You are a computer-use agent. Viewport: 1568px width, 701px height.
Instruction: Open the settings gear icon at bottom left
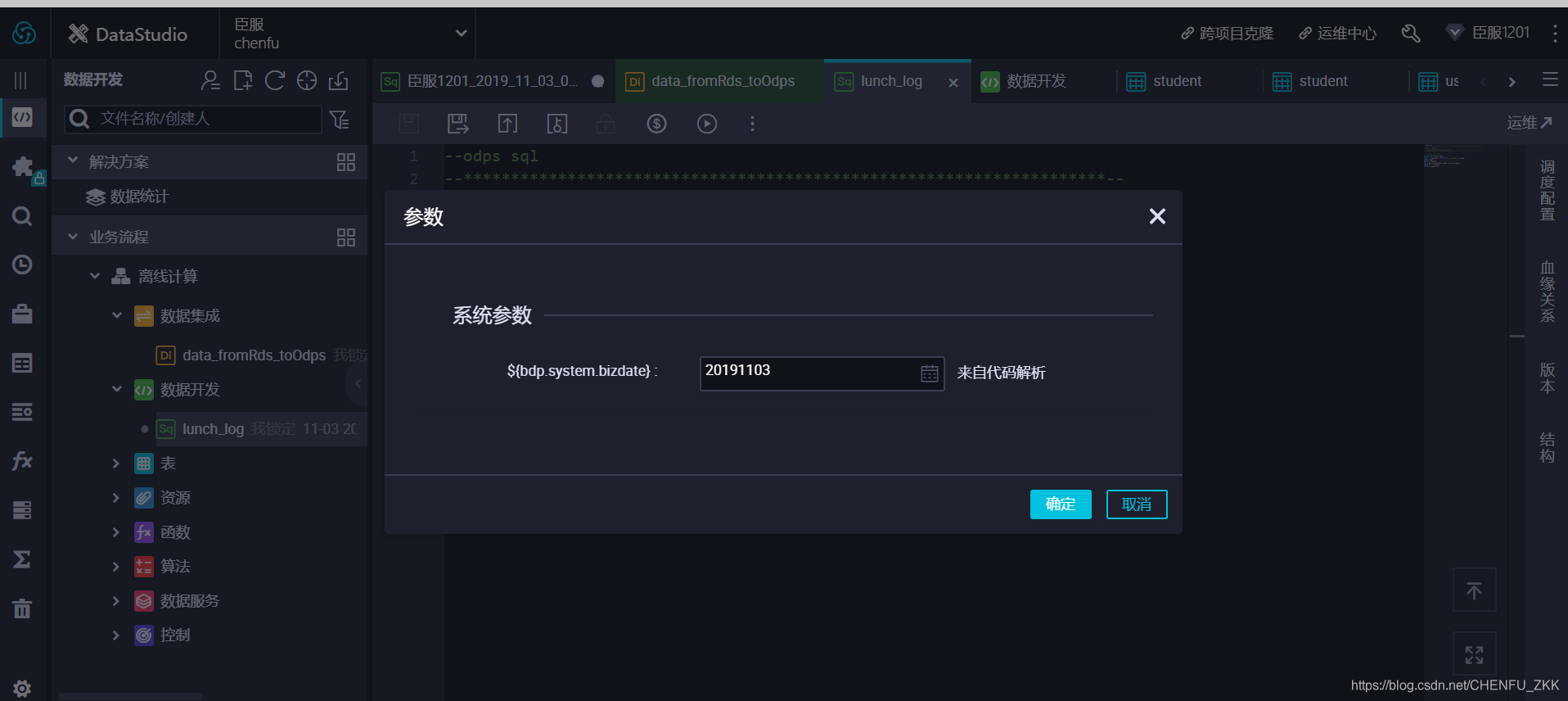click(22, 689)
